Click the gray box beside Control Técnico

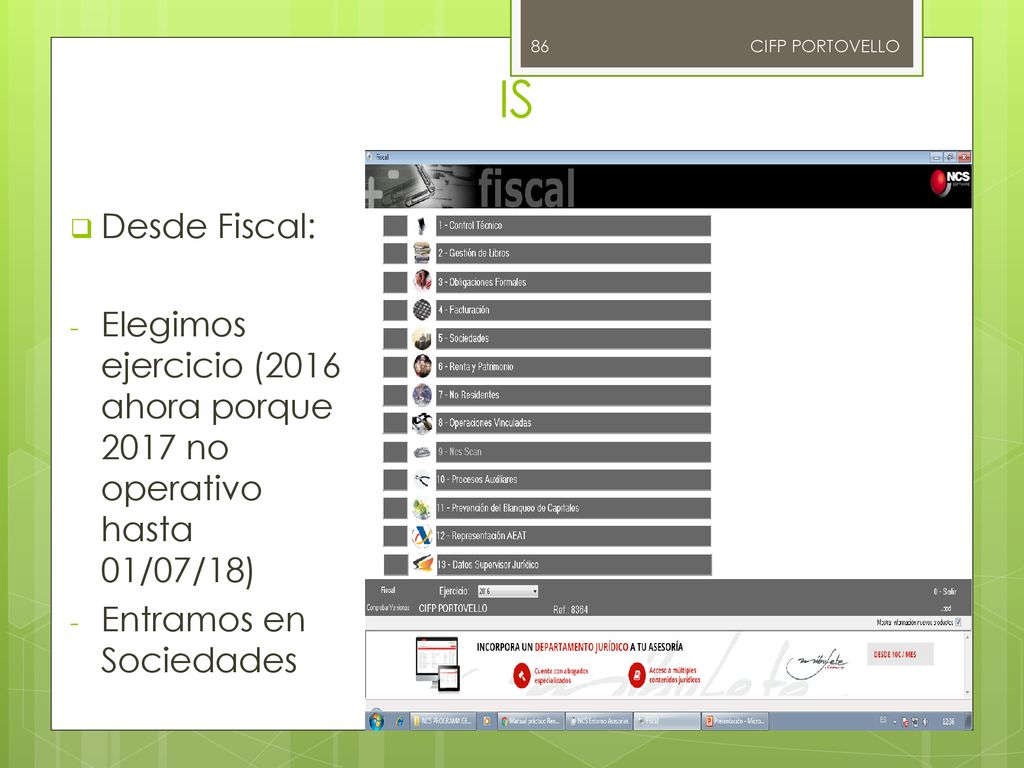pos(395,226)
